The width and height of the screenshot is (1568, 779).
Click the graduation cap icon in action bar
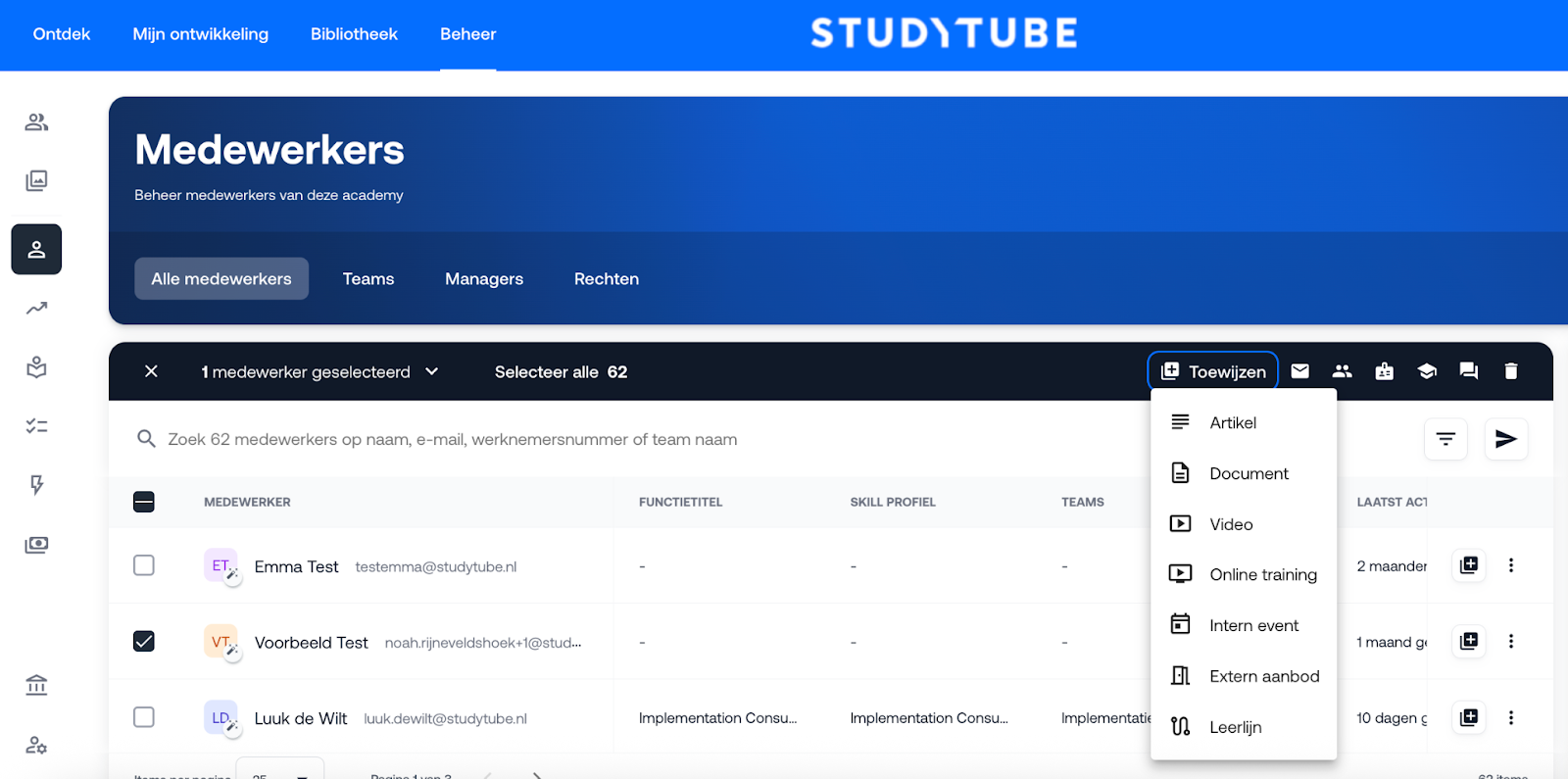1427,371
